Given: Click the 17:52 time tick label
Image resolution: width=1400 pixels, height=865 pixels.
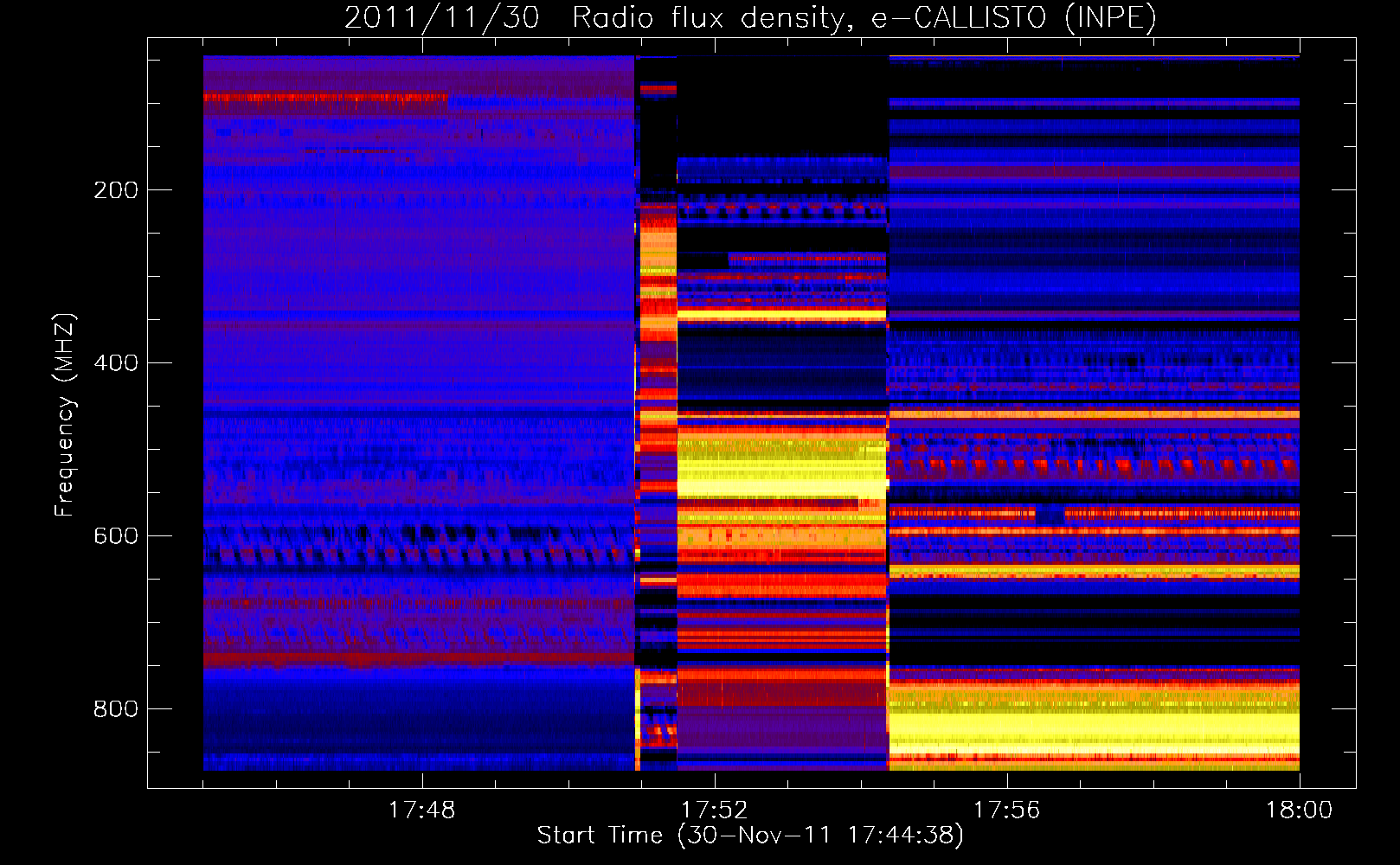Looking at the screenshot, I should coord(714,811).
